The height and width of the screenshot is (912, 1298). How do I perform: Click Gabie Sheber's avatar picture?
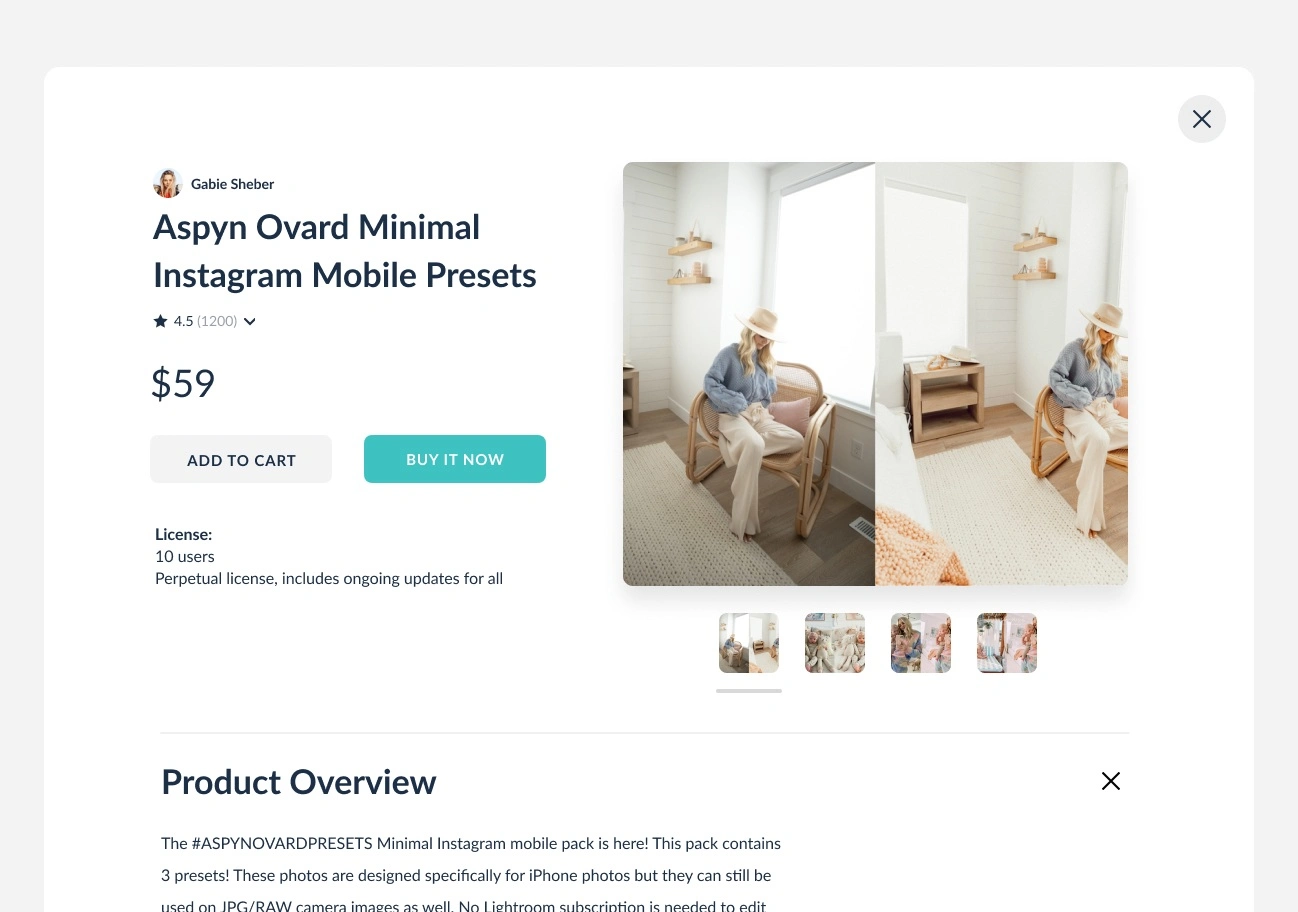click(167, 184)
